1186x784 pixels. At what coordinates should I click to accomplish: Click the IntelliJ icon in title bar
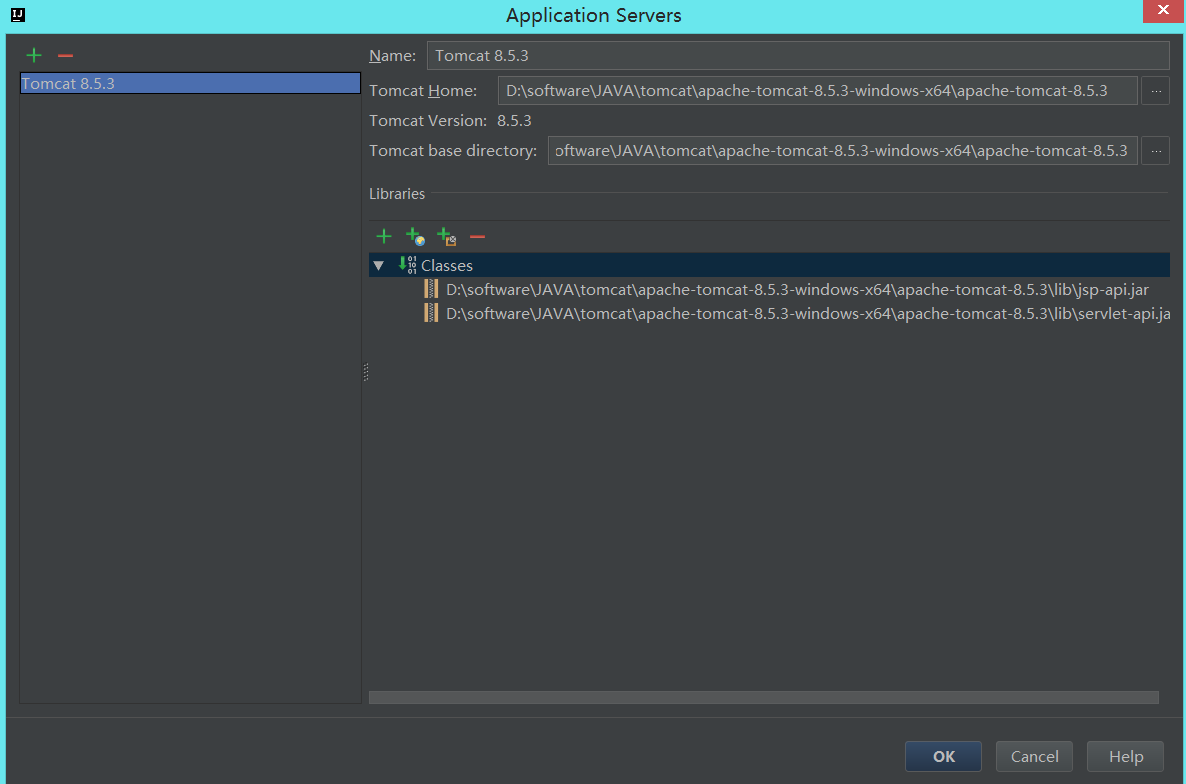18,14
